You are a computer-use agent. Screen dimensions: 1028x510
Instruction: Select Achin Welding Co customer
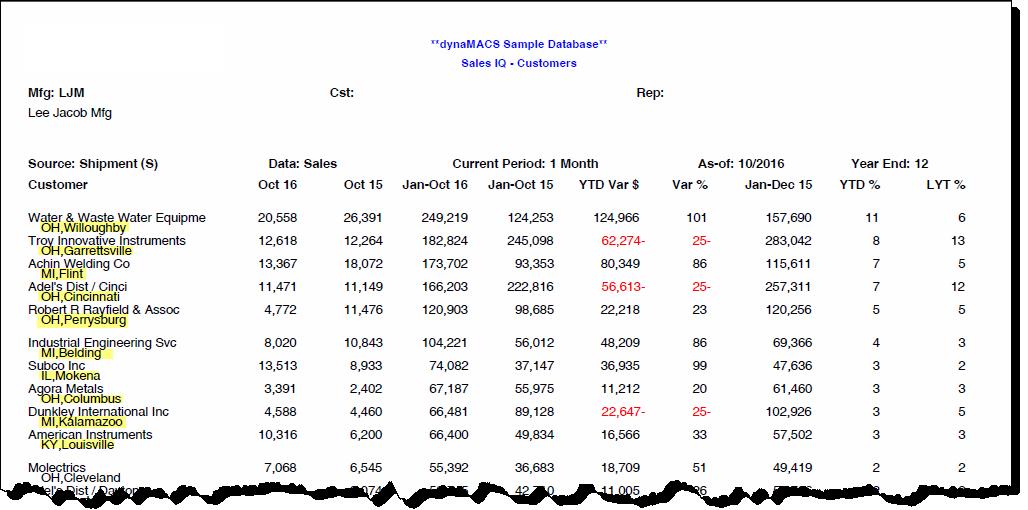pyautogui.click(x=79, y=264)
